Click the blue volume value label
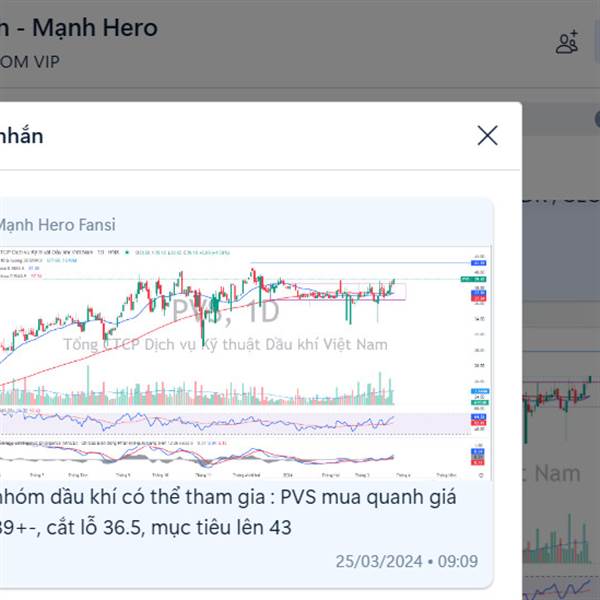 480,391
